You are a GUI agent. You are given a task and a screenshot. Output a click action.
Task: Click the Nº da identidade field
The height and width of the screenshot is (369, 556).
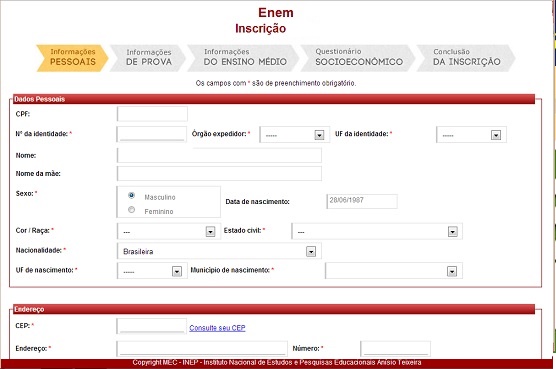152,134
